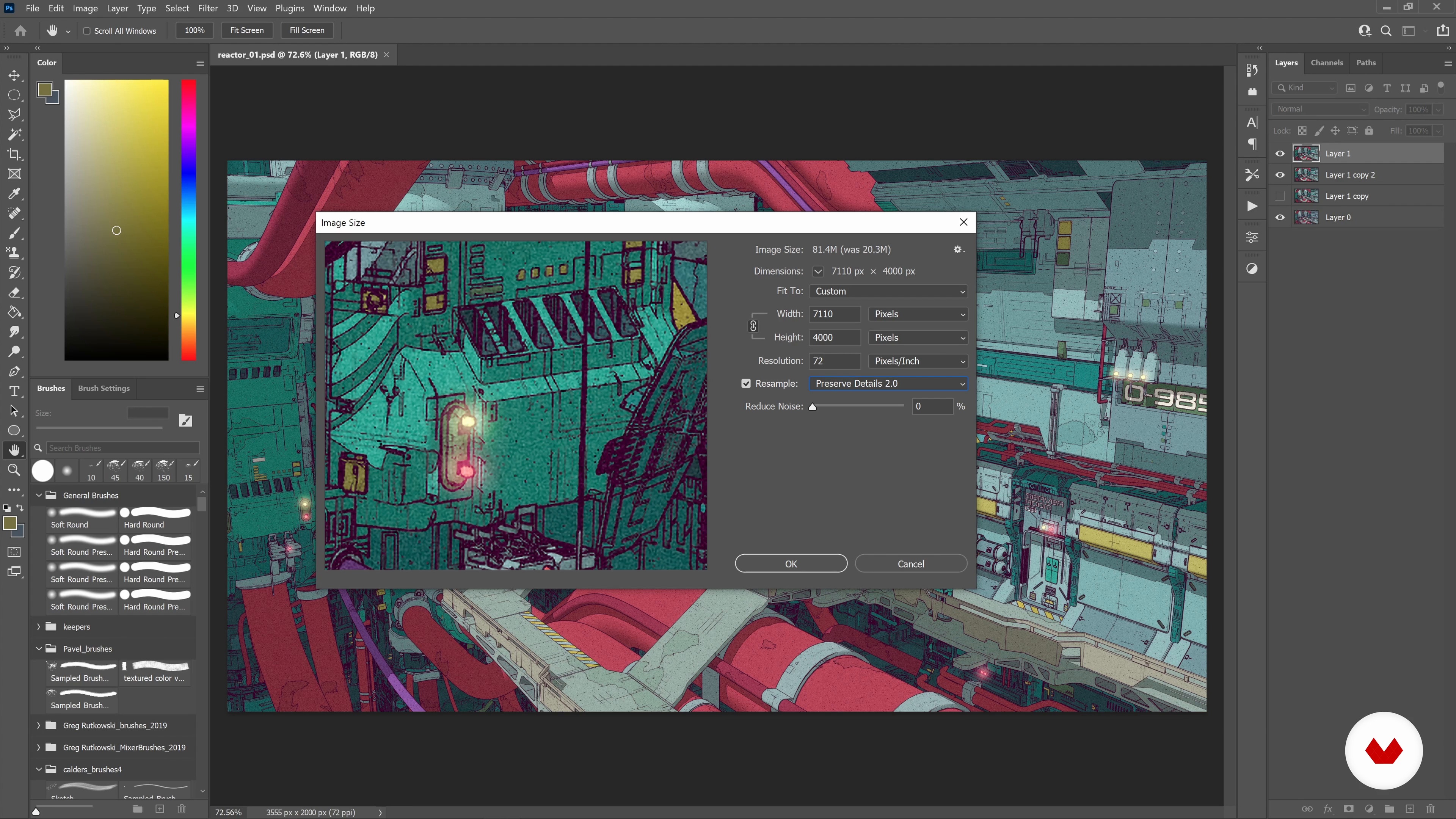Open the Search icon at top right
This screenshot has height=819, width=1456.
coord(1386,30)
